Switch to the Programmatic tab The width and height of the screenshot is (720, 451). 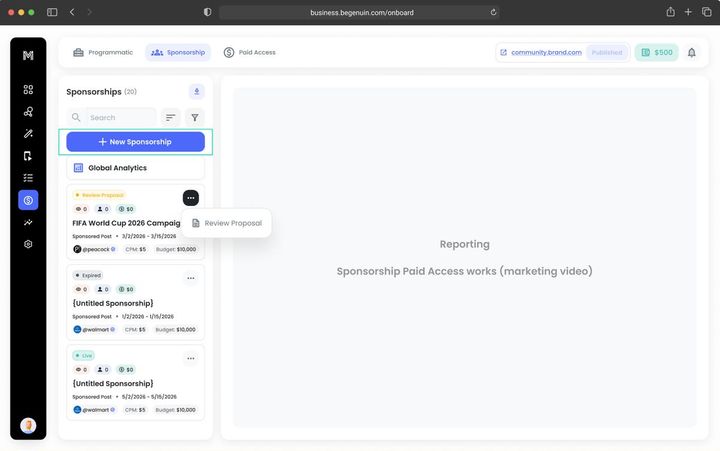point(103,52)
